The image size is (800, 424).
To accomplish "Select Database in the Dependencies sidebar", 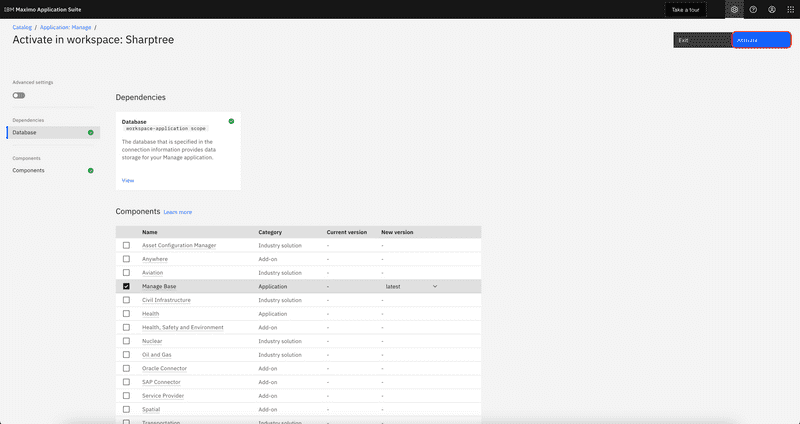I will (x=53, y=133).
